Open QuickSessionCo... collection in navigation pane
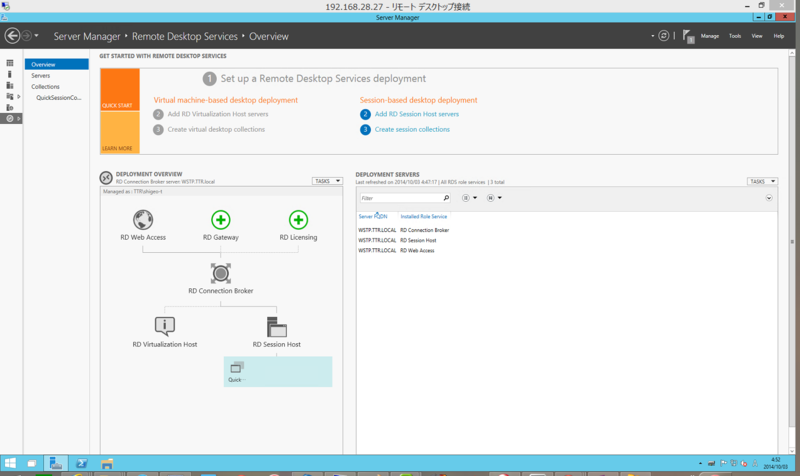This screenshot has width=800, height=476. [x=59, y=97]
